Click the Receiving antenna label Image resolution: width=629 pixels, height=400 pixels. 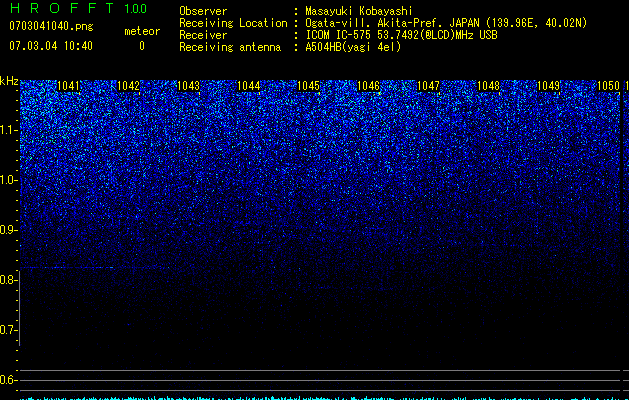(x=230, y=47)
